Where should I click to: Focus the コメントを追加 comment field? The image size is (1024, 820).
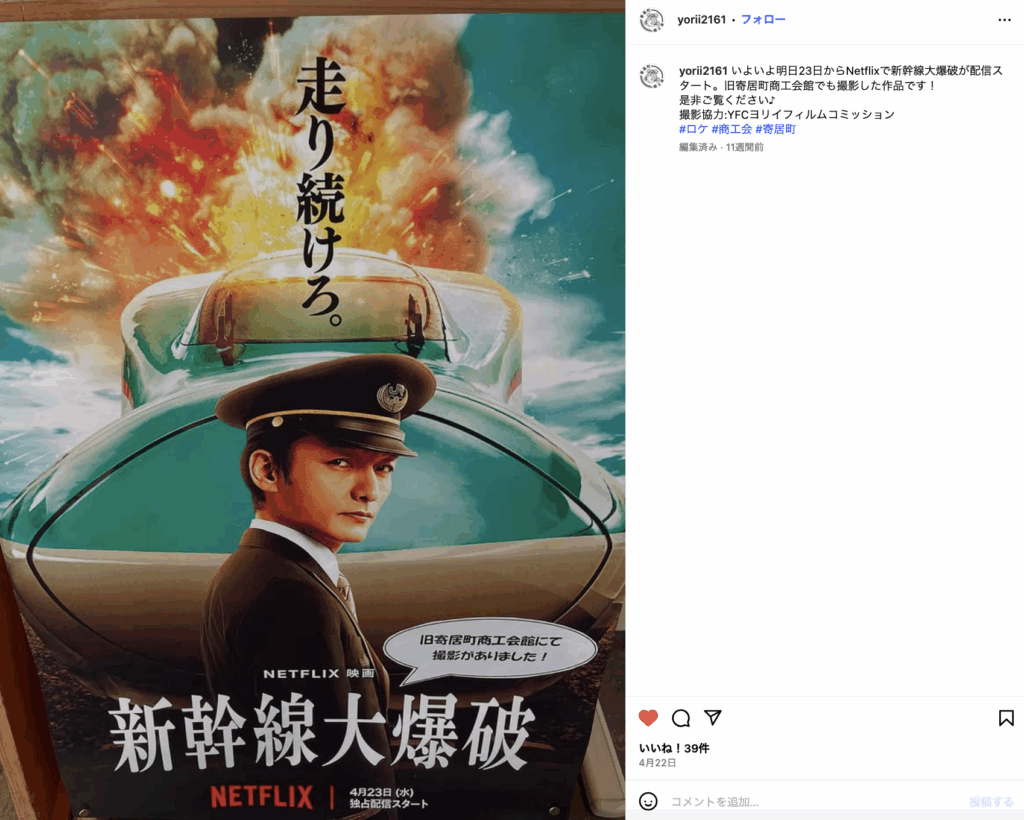pos(815,802)
